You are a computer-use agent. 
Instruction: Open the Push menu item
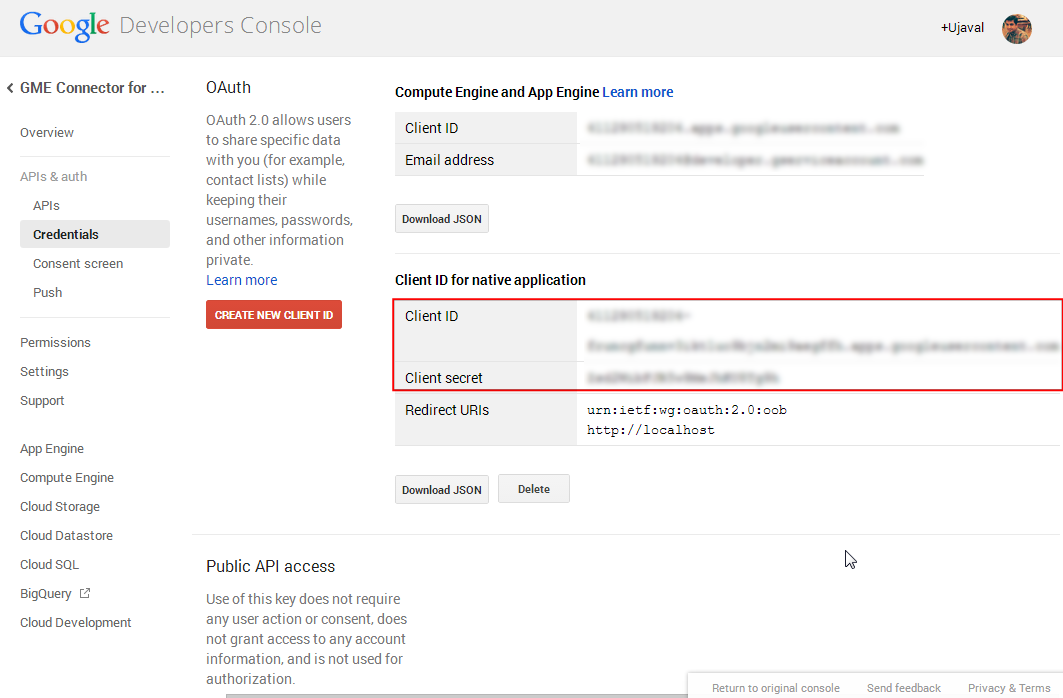pyautogui.click(x=47, y=293)
